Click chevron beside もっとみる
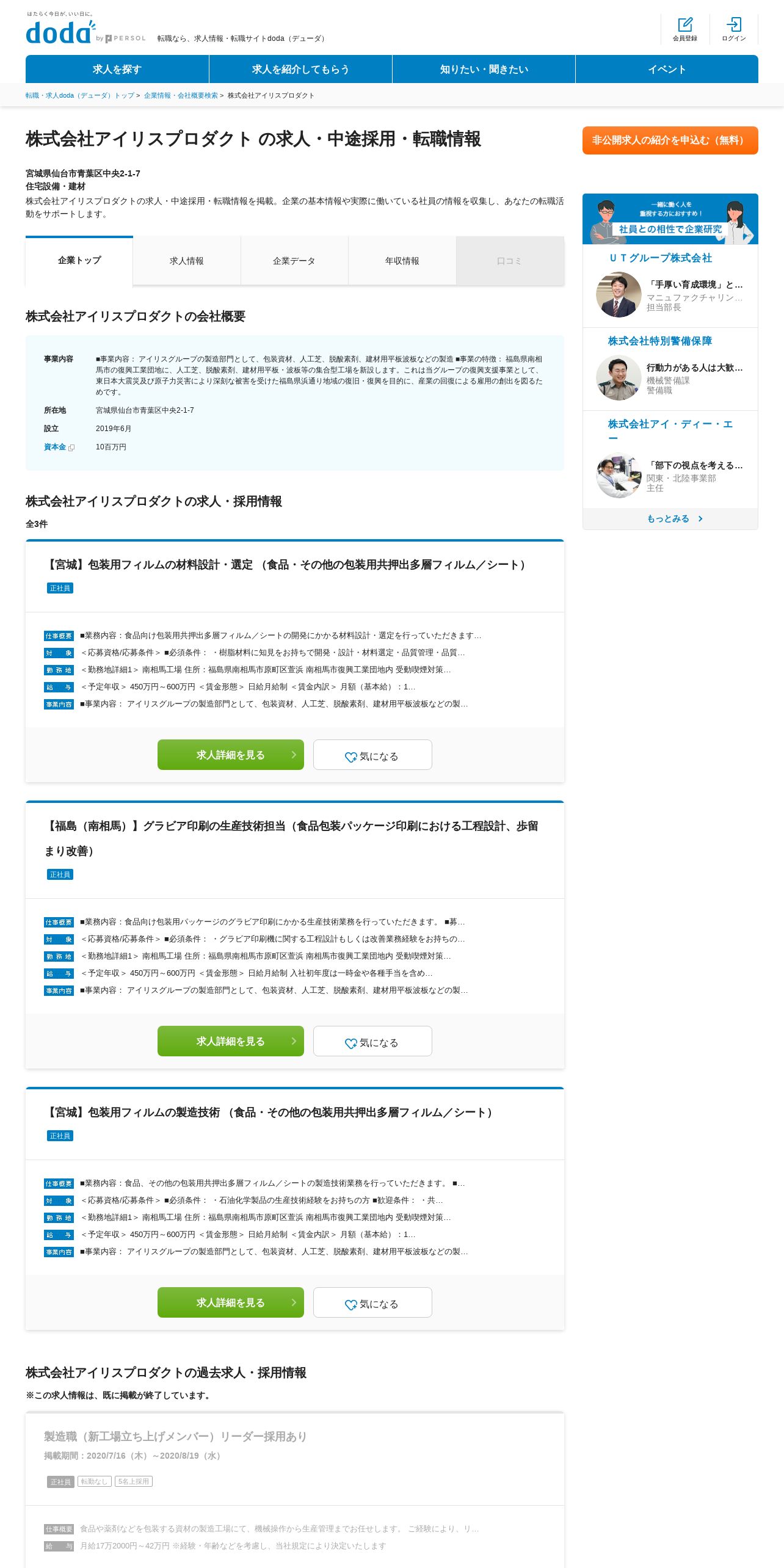The image size is (784, 1568). 700,518
